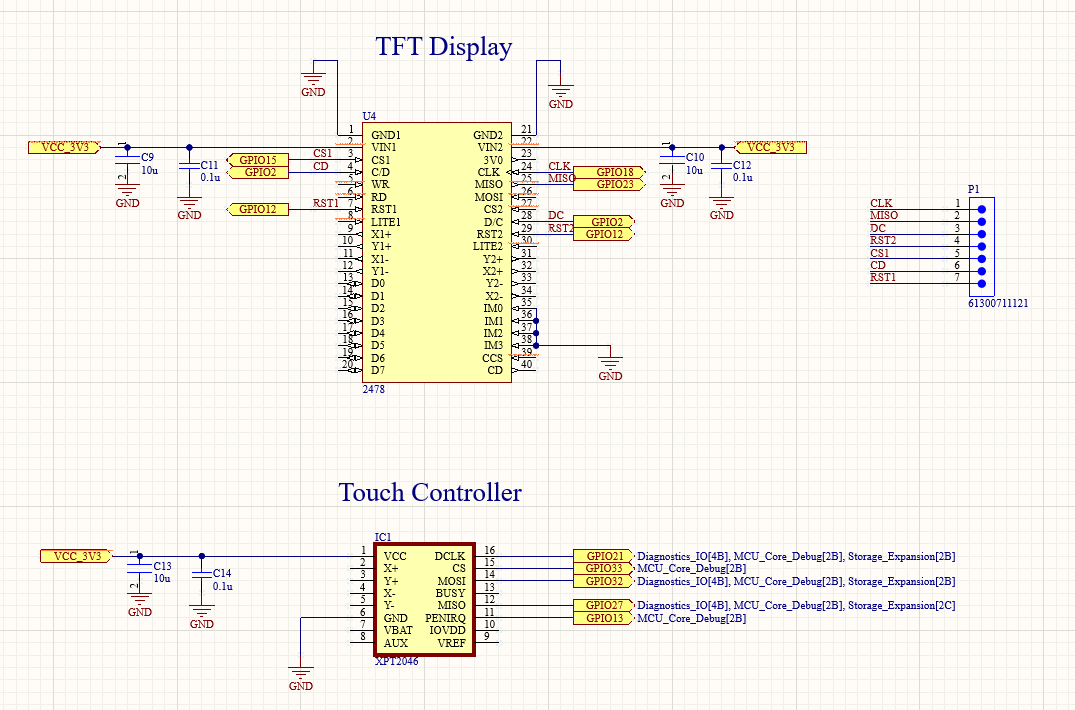The height and width of the screenshot is (710, 1075).
Task: Click the CCS pin name on U4
Action: click(x=492, y=358)
